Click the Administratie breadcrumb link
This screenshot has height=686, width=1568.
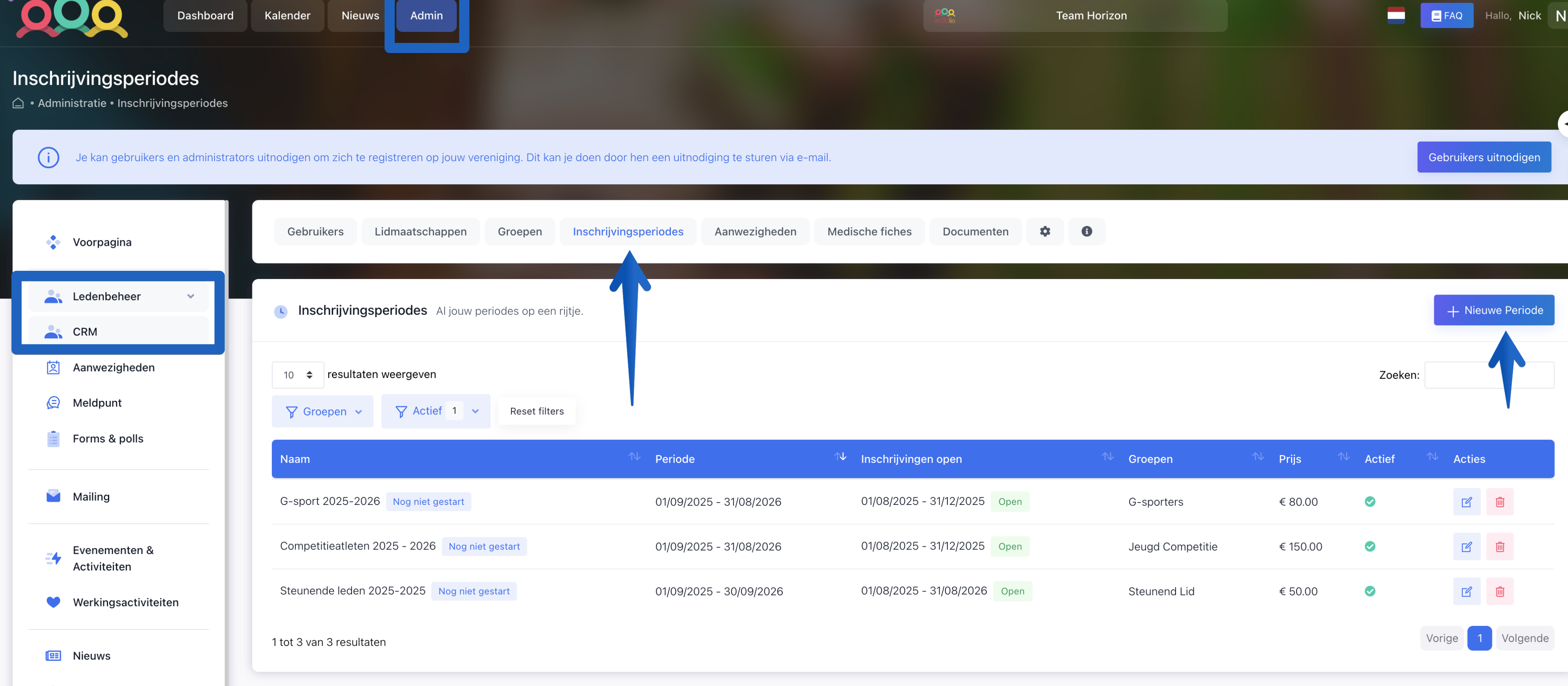pos(72,103)
